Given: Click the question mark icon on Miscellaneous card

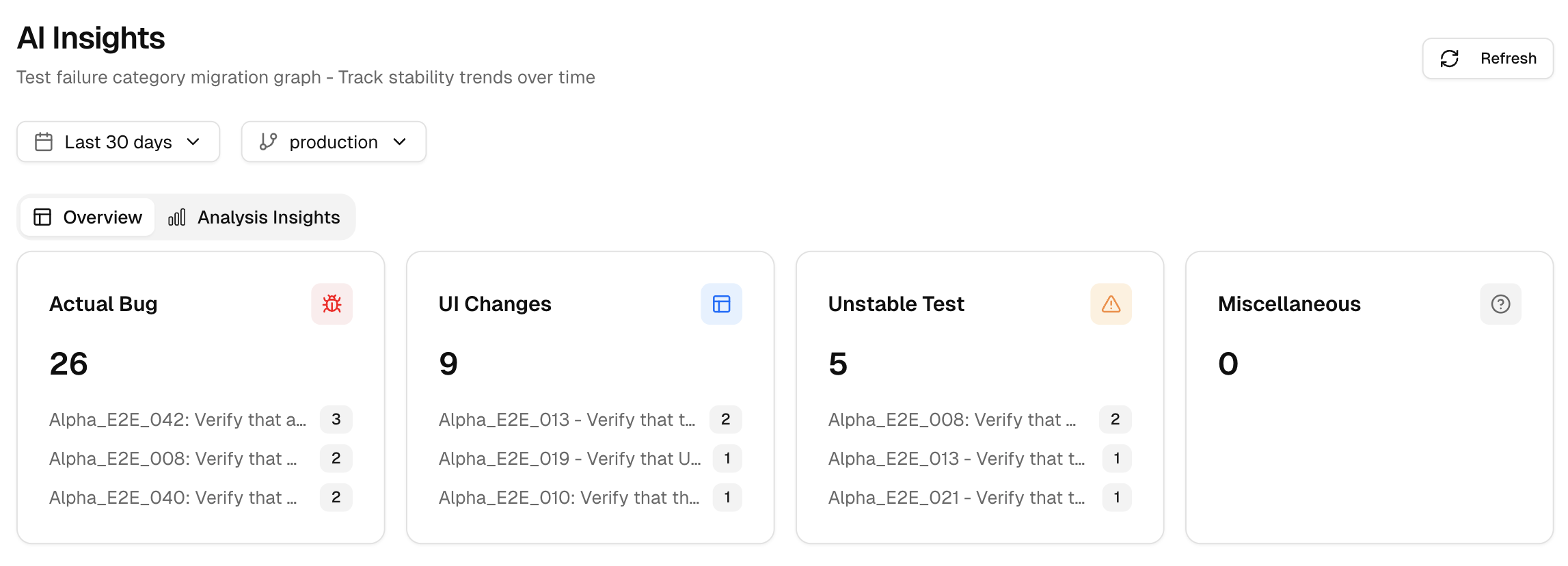Looking at the screenshot, I should 1500,304.
